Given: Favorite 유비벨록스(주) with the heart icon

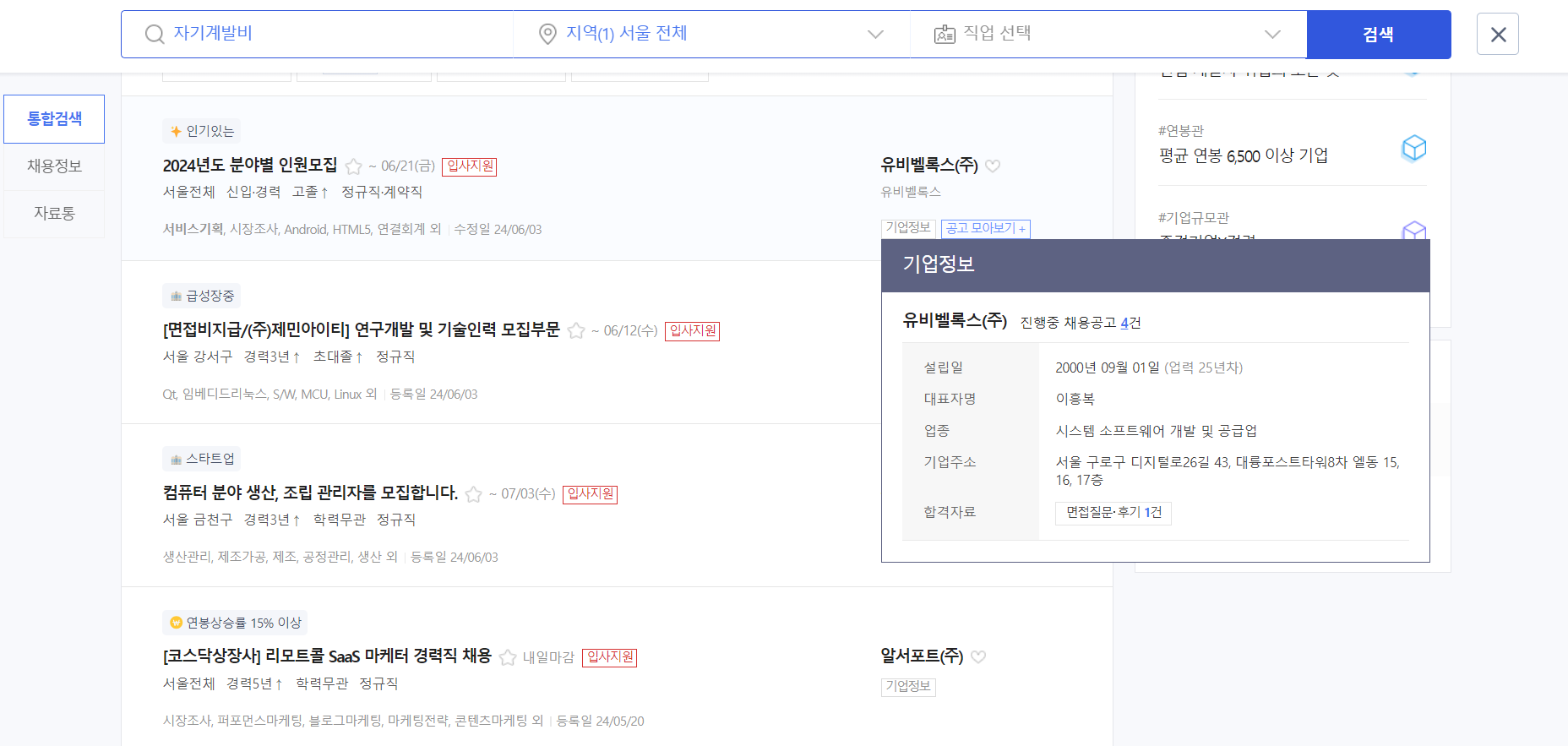Looking at the screenshot, I should [993, 166].
